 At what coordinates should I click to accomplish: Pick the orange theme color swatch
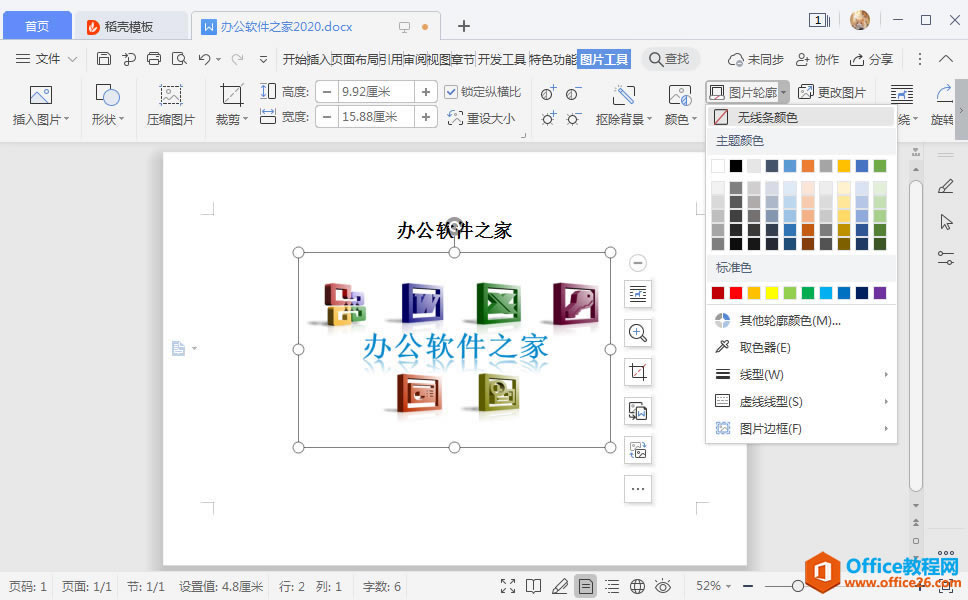tap(807, 165)
